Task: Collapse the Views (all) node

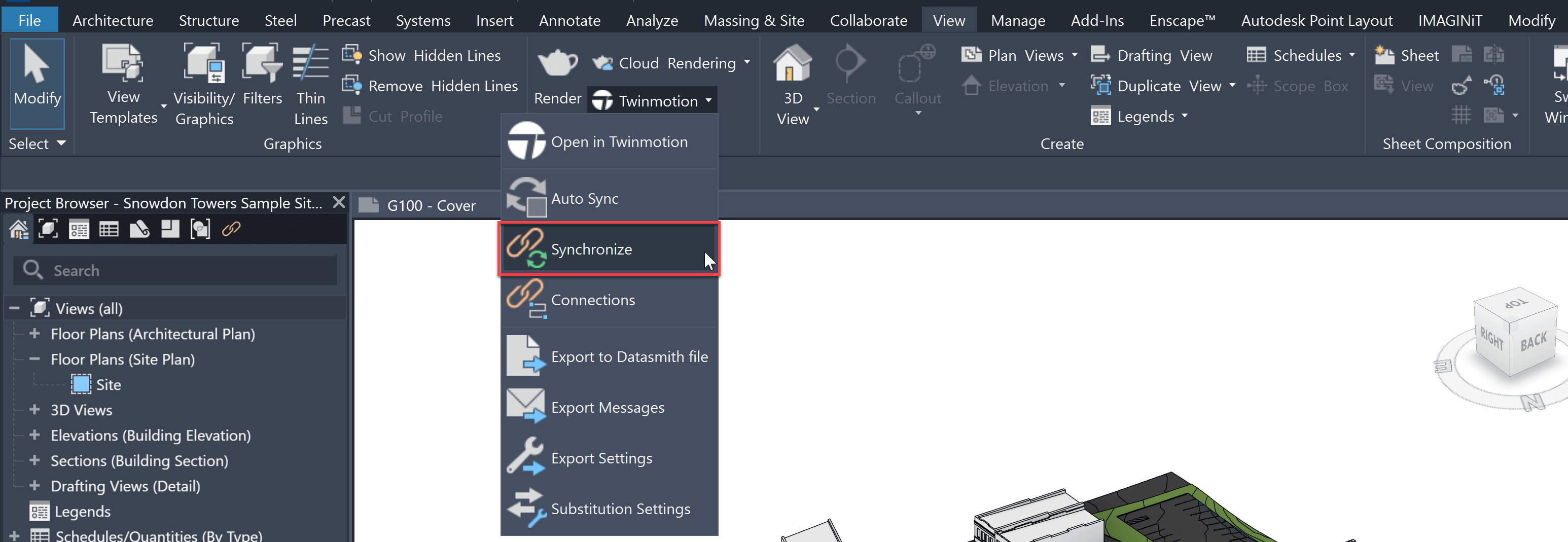Action: pyautogui.click(x=14, y=308)
